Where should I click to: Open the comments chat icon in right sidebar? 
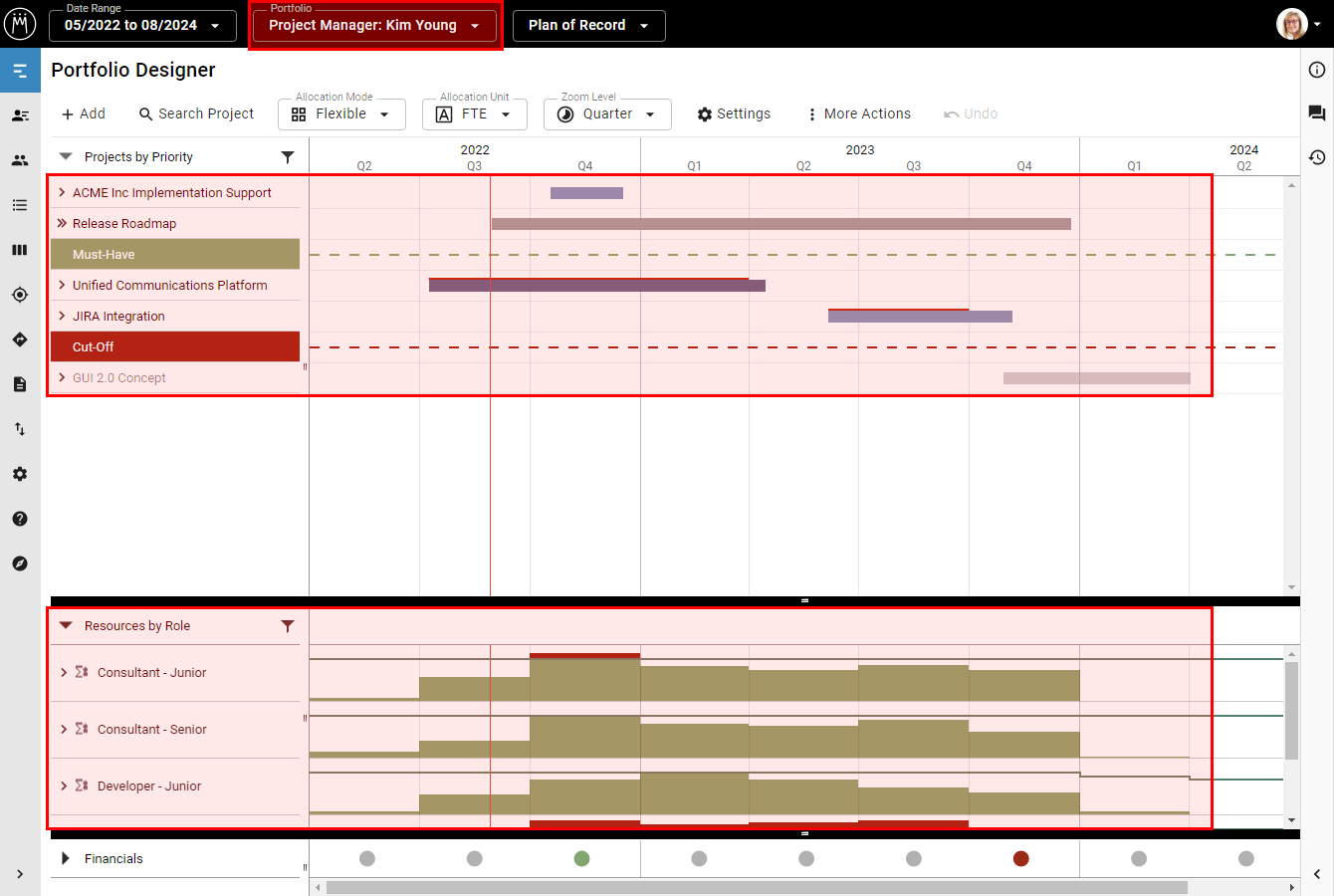(x=1316, y=113)
